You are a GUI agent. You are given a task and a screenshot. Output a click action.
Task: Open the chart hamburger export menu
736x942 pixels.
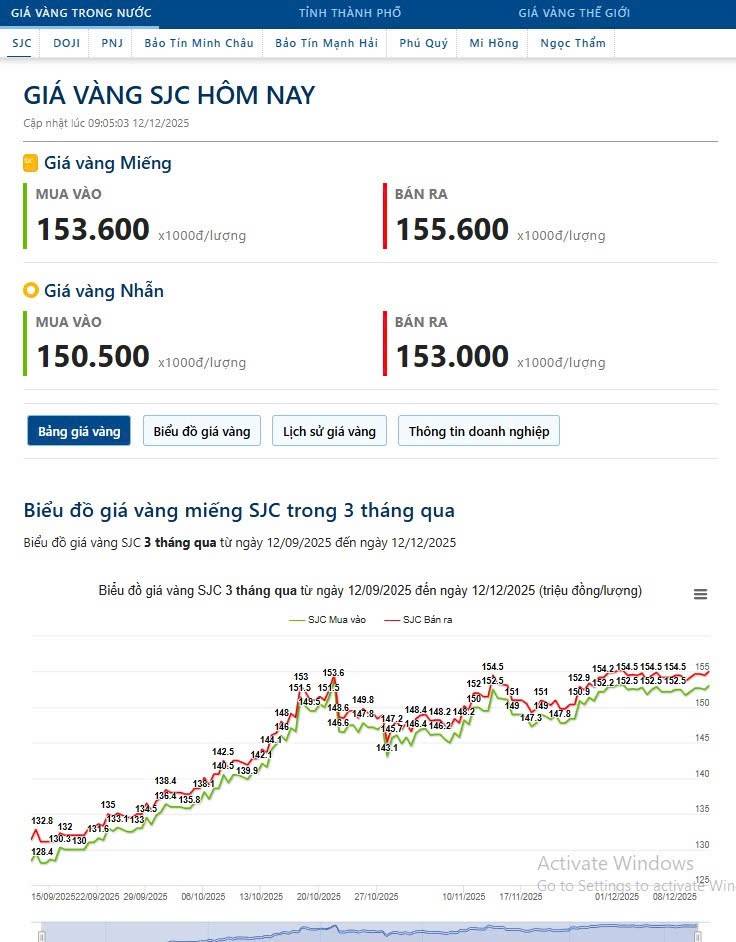pos(700,593)
